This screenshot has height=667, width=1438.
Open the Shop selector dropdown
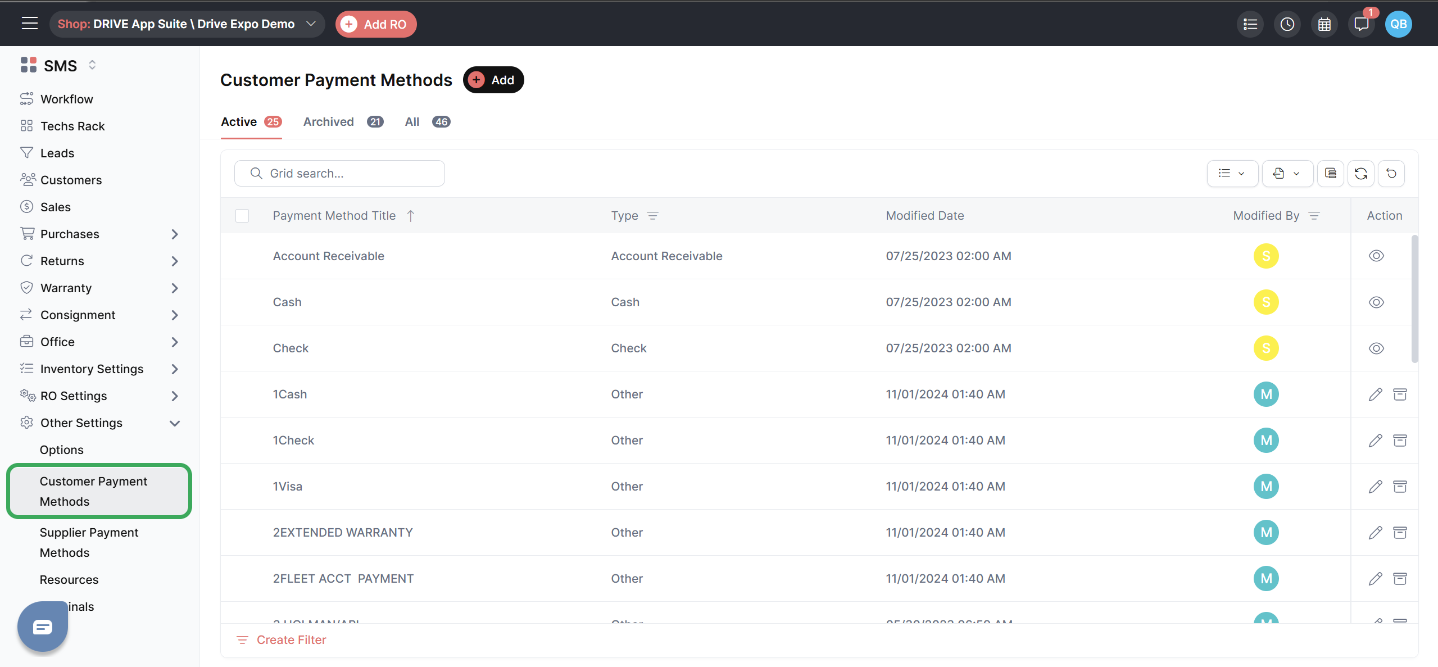point(187,24)
